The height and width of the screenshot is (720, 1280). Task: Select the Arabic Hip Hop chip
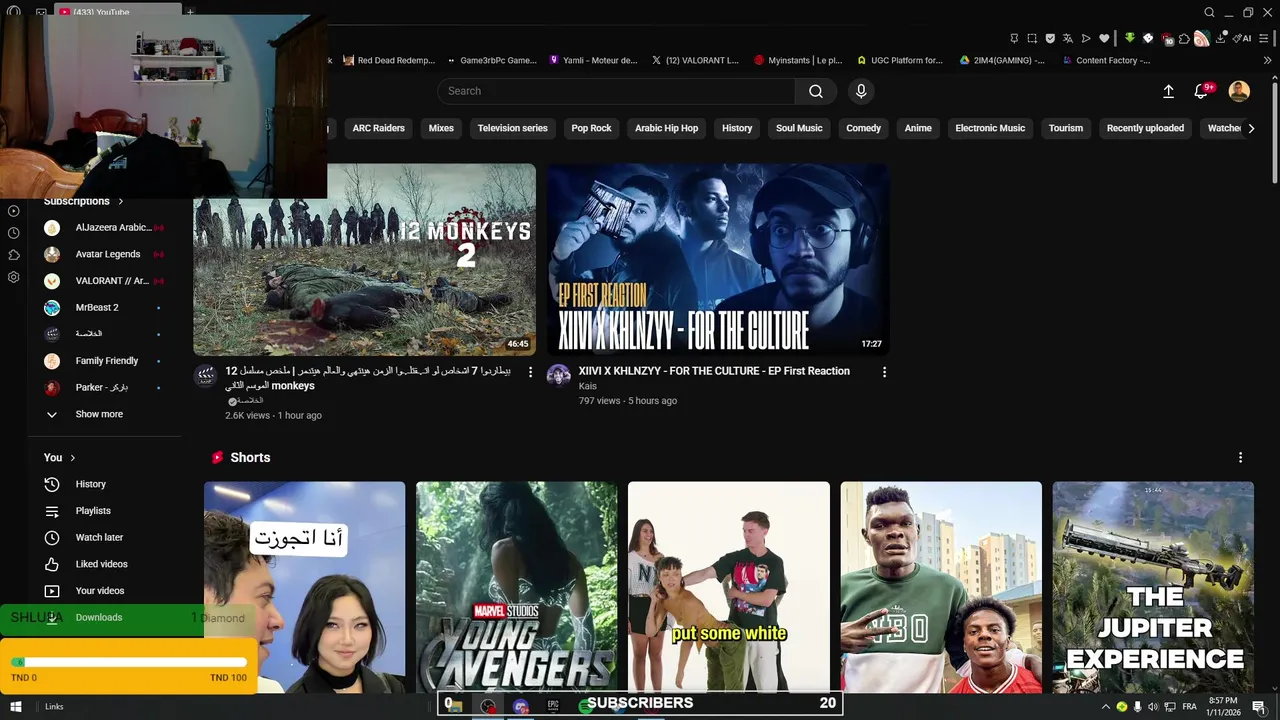[666, 128]
